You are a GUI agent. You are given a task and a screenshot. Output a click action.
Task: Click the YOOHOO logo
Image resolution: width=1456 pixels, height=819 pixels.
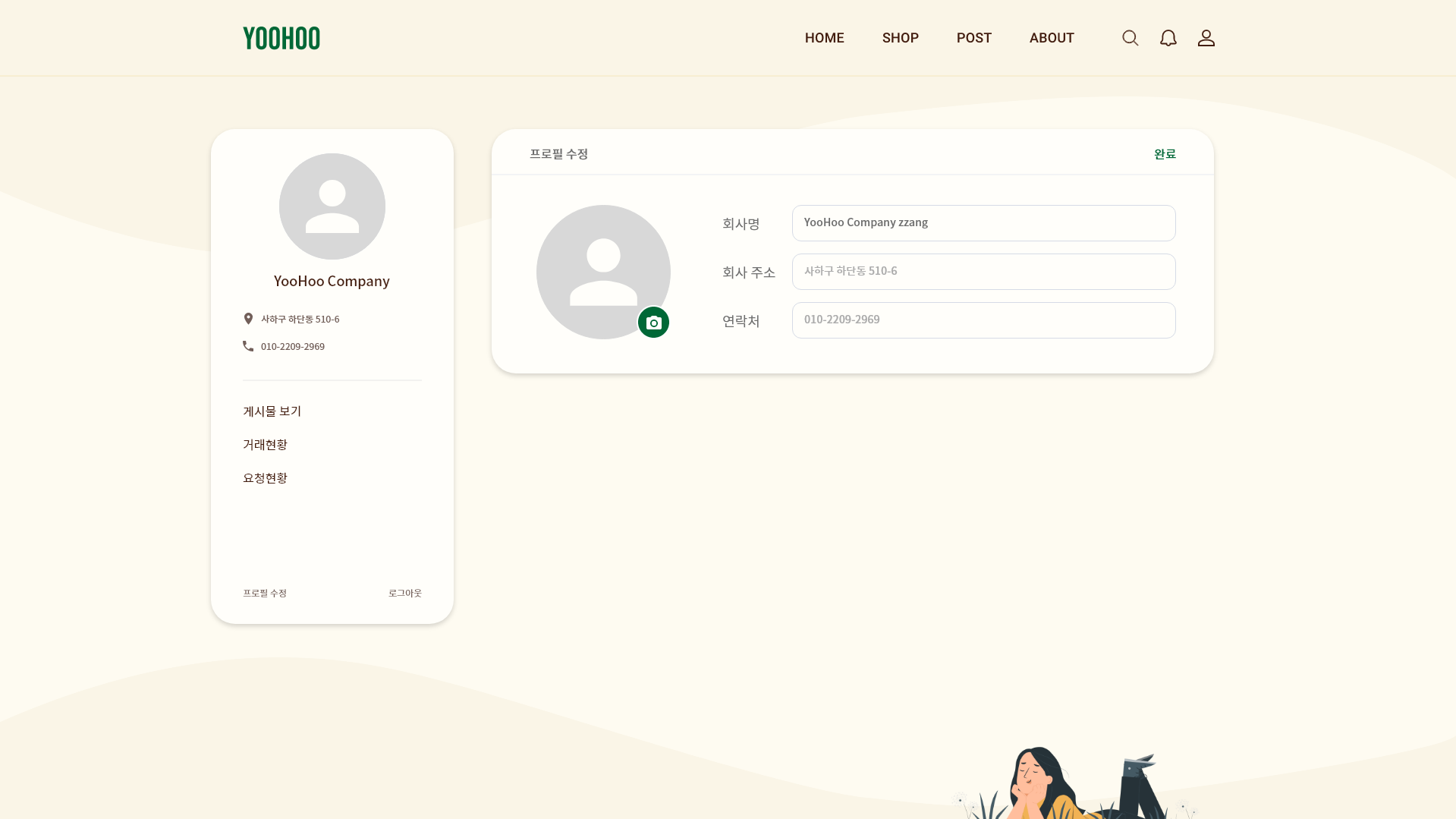(x=281, y=37)
